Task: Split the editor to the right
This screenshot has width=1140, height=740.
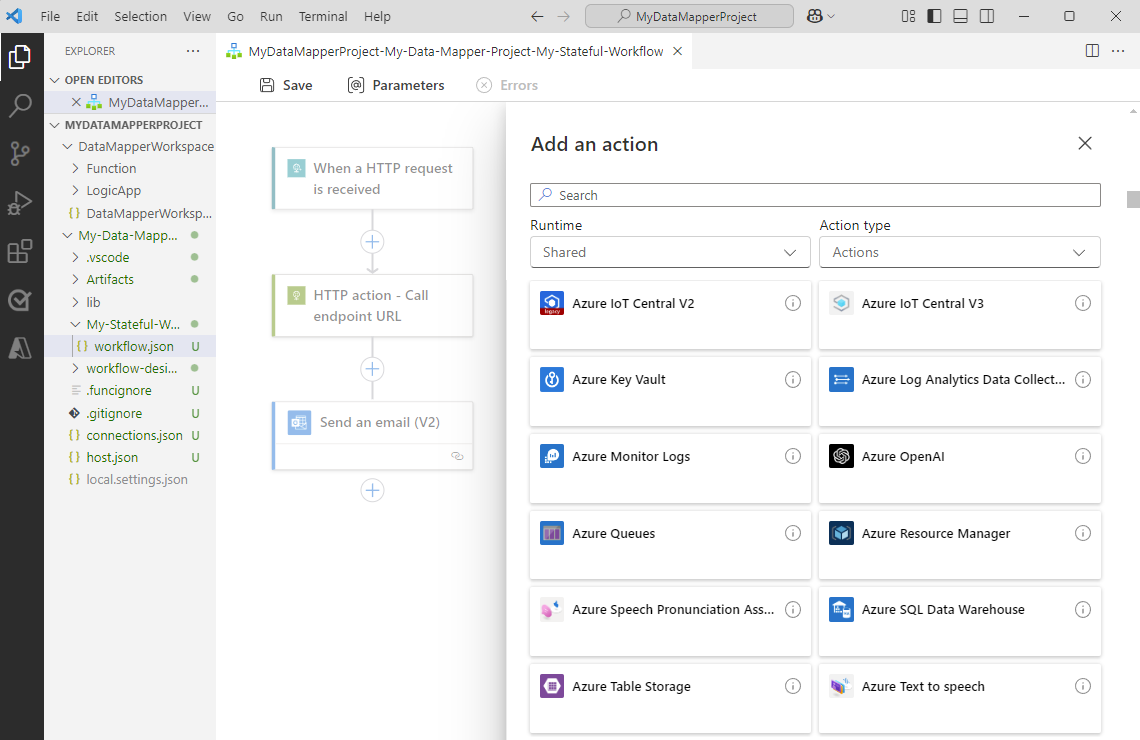Action: pos(1091,50)
